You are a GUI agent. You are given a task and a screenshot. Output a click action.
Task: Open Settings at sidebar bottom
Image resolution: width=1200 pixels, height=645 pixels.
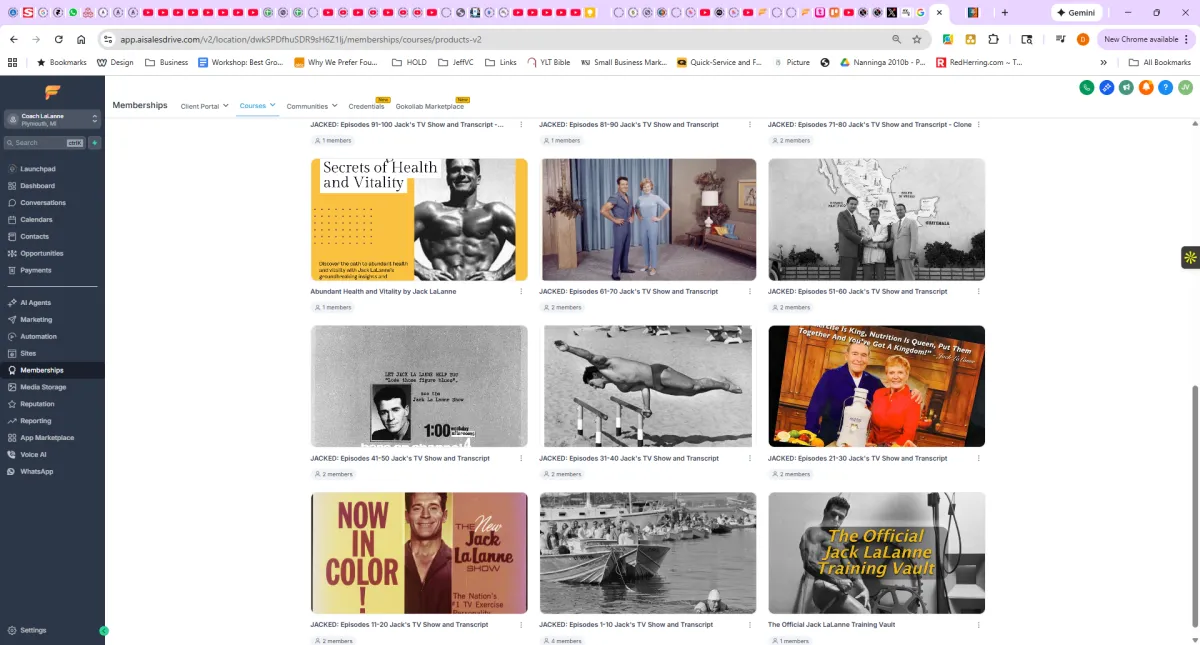point(33,630)
